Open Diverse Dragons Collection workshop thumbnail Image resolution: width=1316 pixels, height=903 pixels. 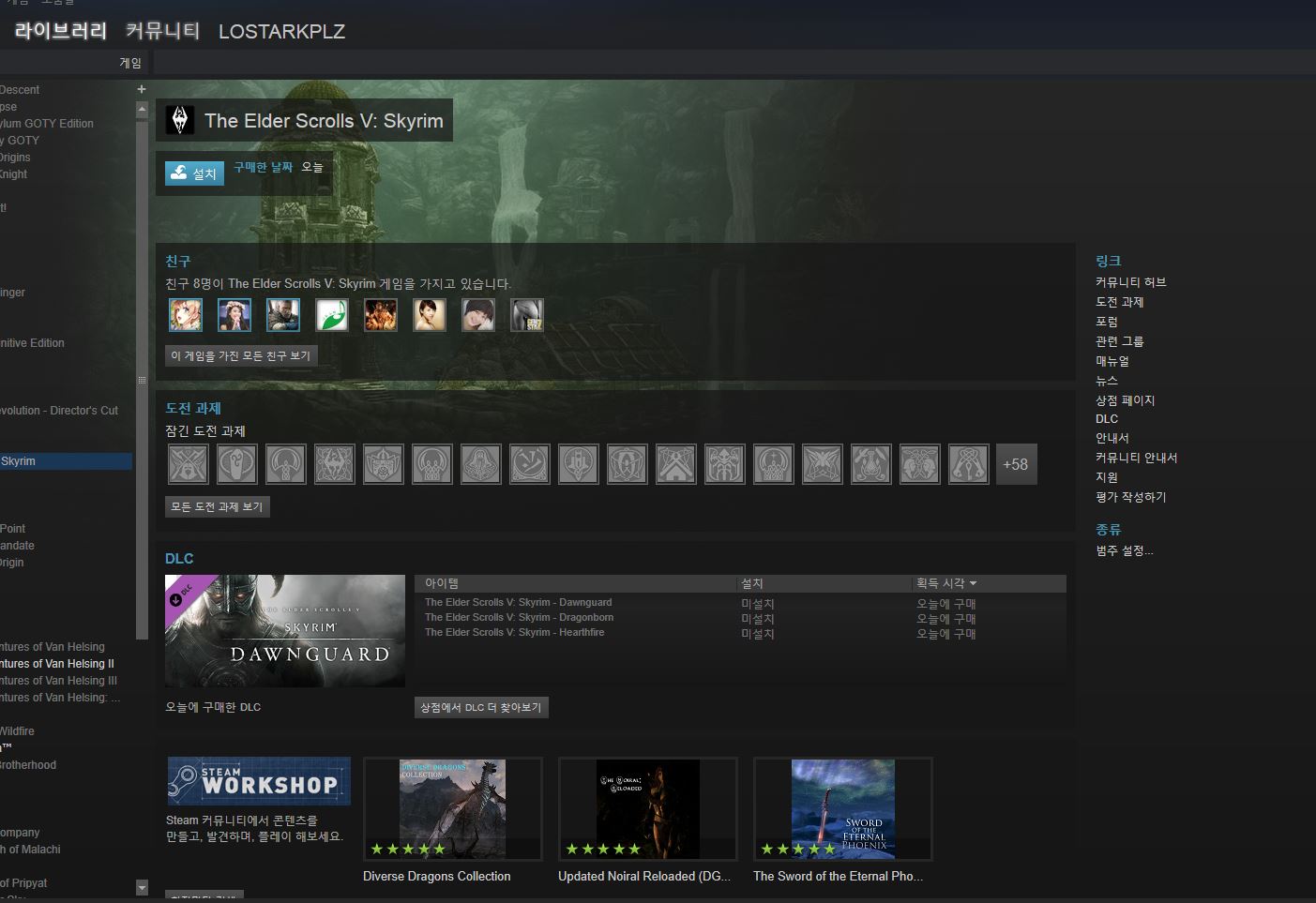pyautogui.click(x=453, y=809)
